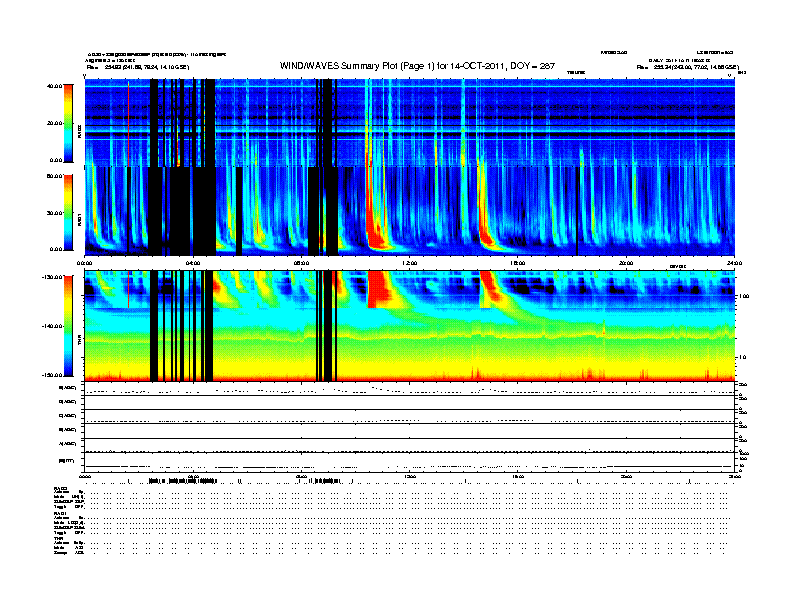Click the 04:00 tick label under RAD1 spectrogram
This screenshot has width=792, height=612.
click(x=193, y=263)
